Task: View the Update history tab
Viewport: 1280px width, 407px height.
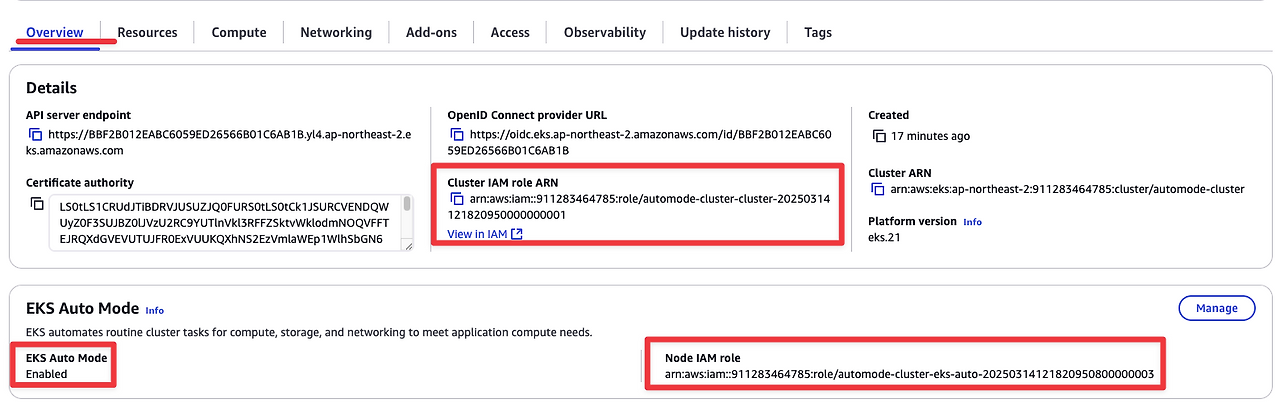Action: point(725,32)
